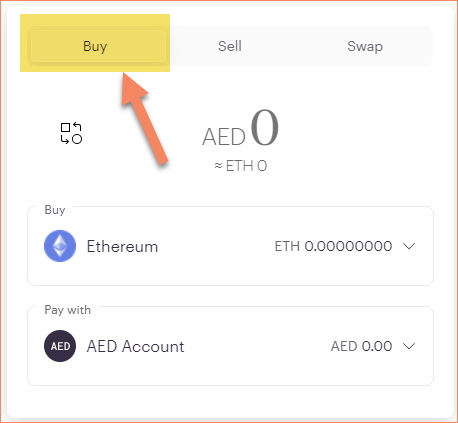Click the AED account badge icon
458x423 pixels.
pos(60,346)
